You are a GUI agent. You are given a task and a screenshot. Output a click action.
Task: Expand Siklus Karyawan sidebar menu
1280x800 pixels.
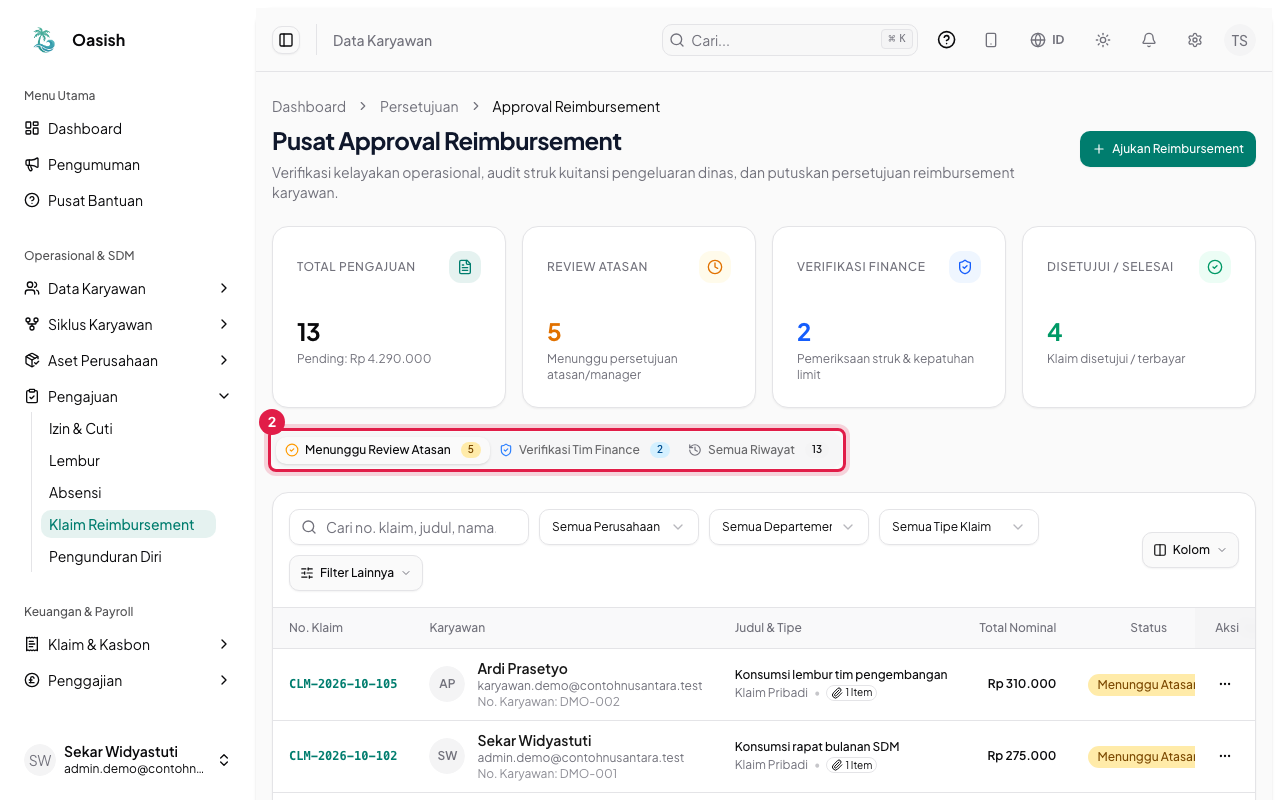[x=127, y=325]
